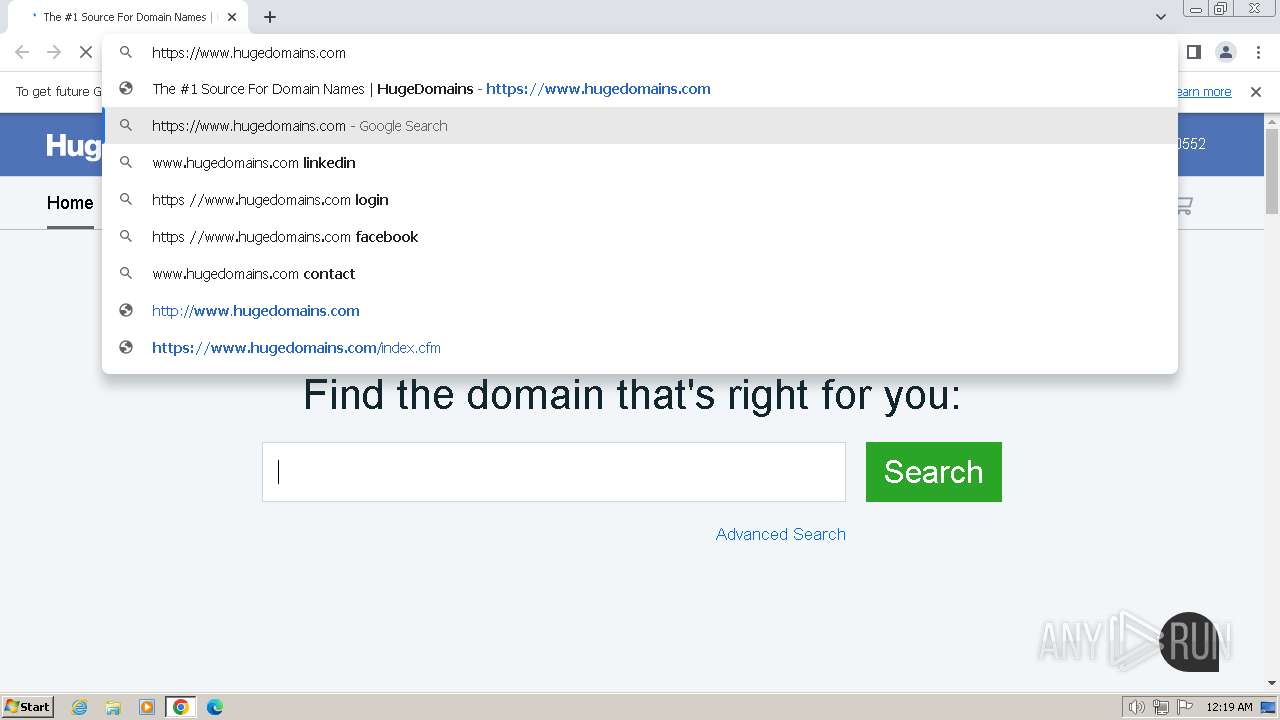Viewport: 1280px width, 720px height.
Task: Open the Home navigation tab
Action: click(70, 203)
